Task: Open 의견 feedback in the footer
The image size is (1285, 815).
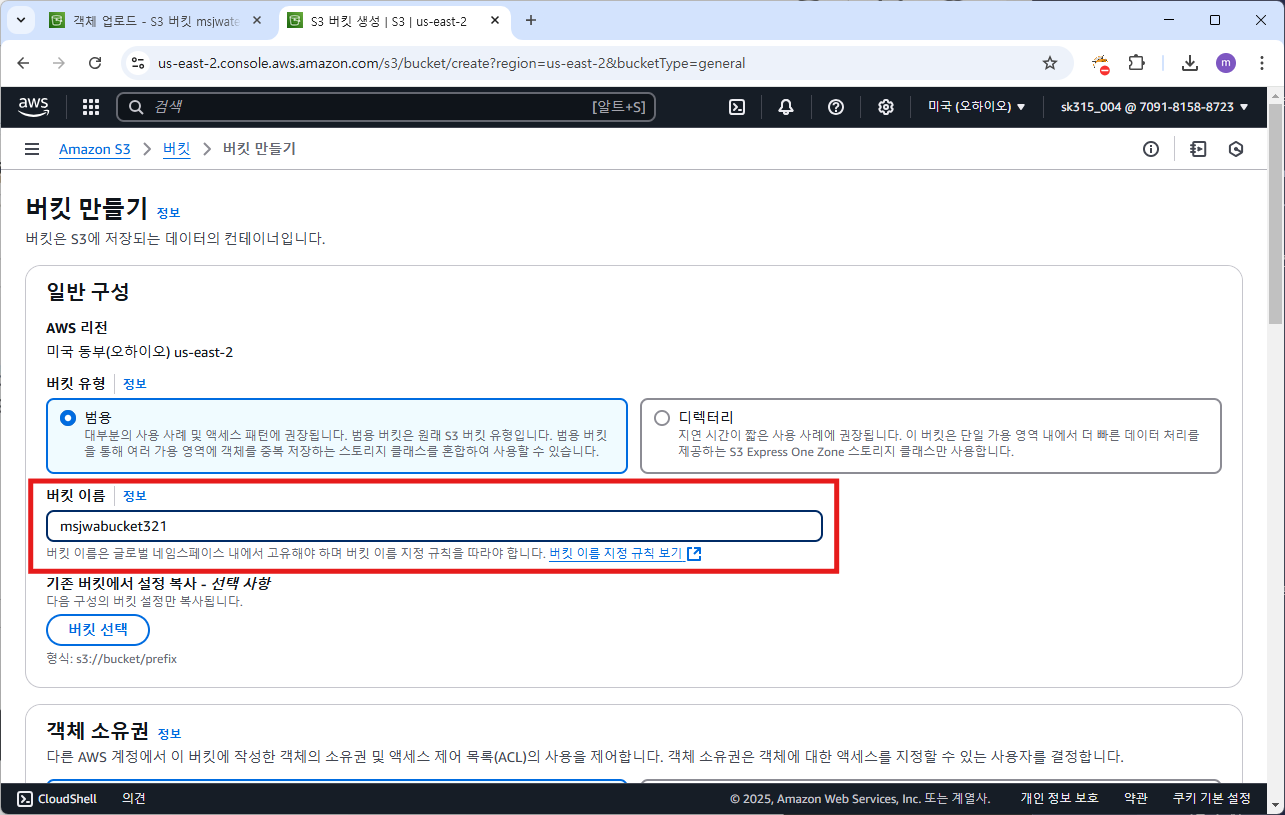Action: coord(134,798)
